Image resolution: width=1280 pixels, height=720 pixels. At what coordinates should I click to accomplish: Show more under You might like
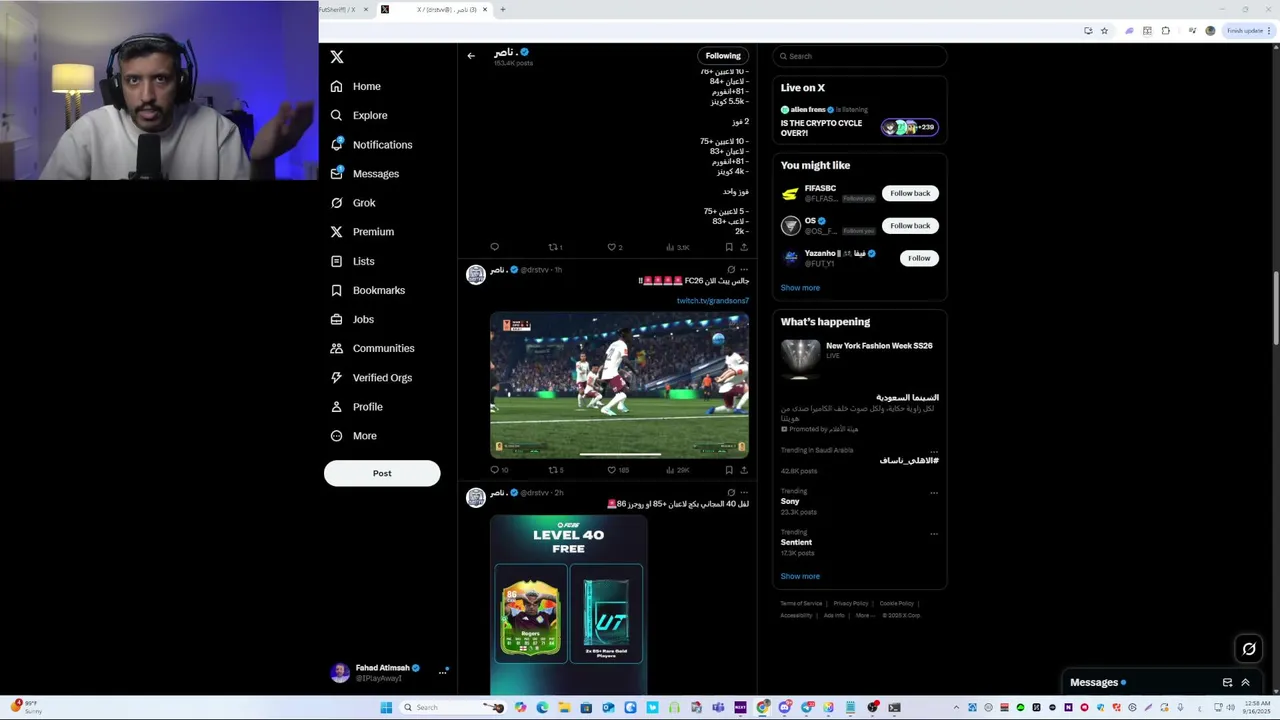coord(800,288)
